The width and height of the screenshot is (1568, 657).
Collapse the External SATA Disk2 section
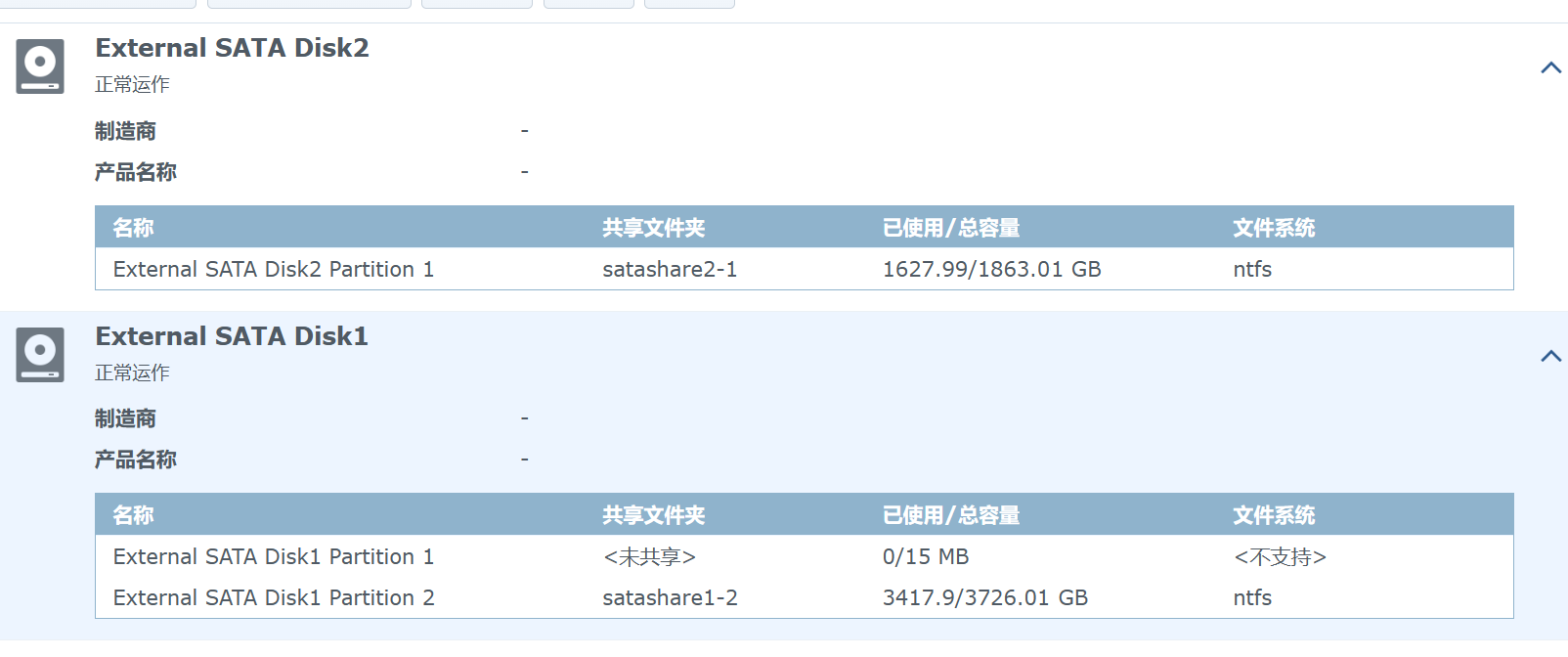[x=1550, y=67]
